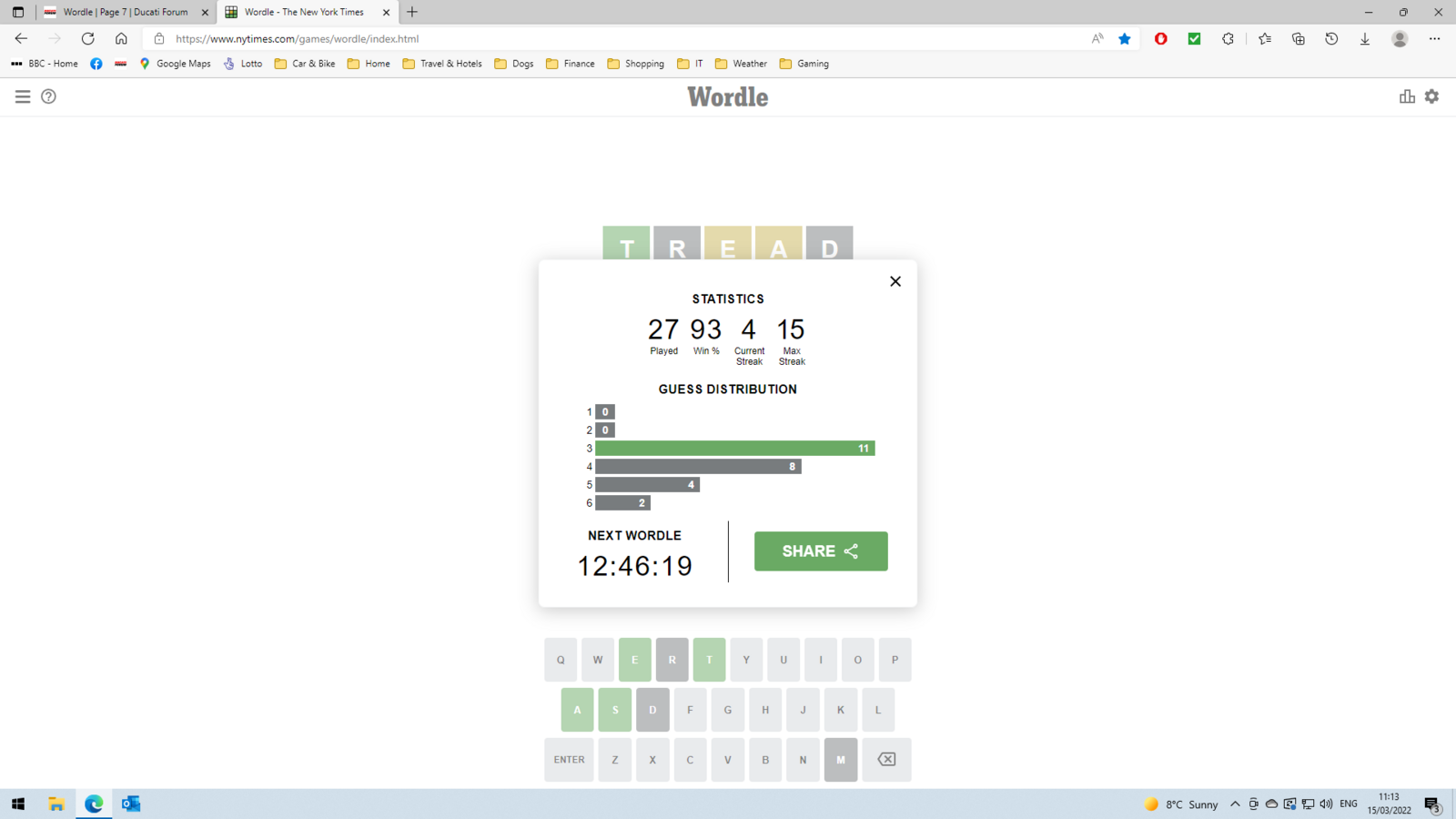
Task: Show hidden system tray icons chevron
Action: 1235,804
